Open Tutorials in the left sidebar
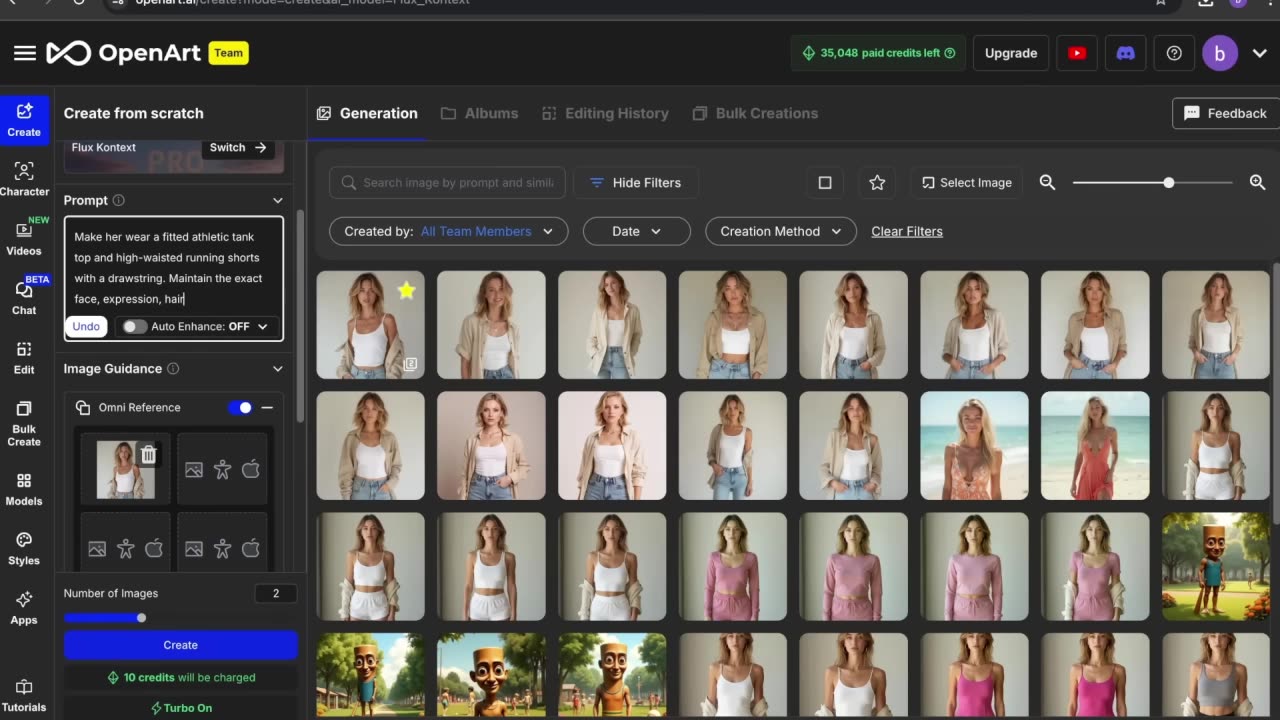Viewport: 1280px width, 720px height. coord(24,696)
